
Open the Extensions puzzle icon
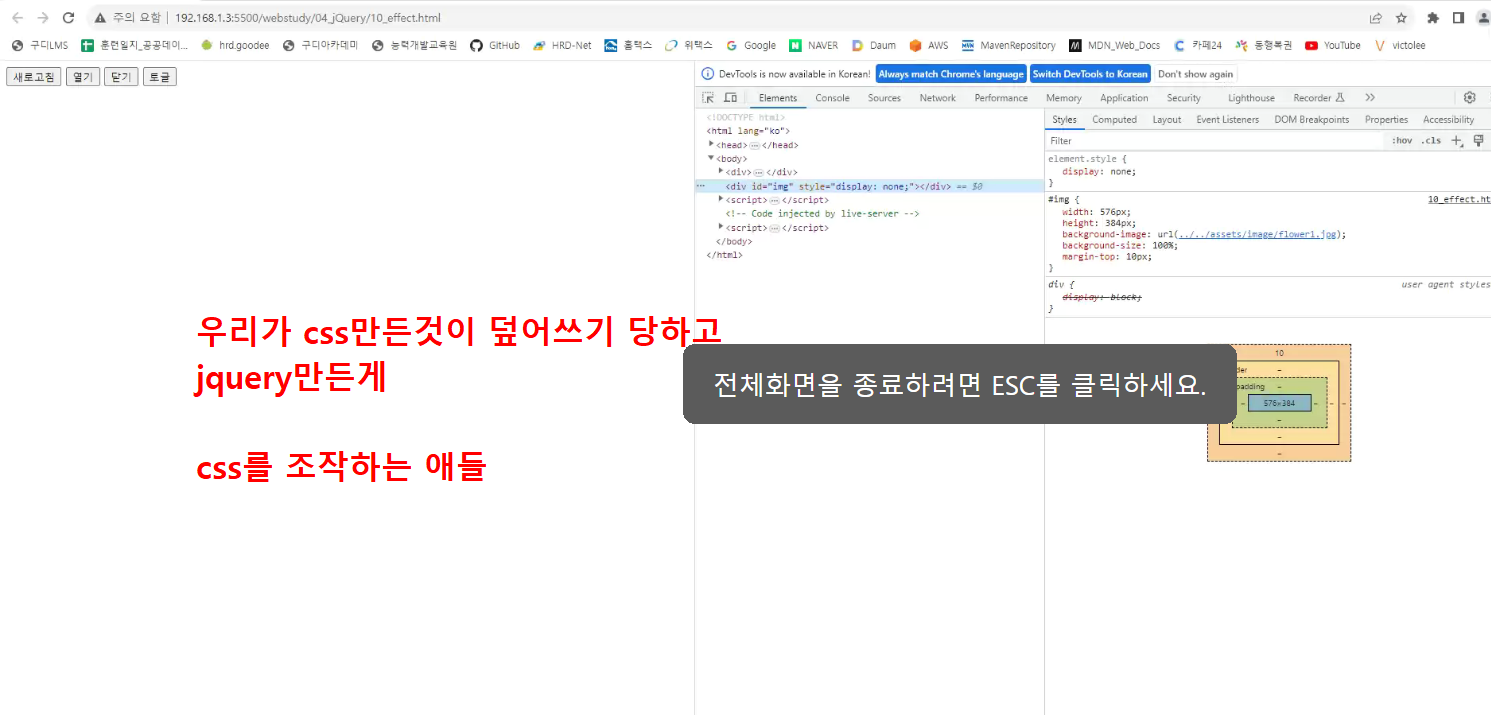click(1433, 18)
